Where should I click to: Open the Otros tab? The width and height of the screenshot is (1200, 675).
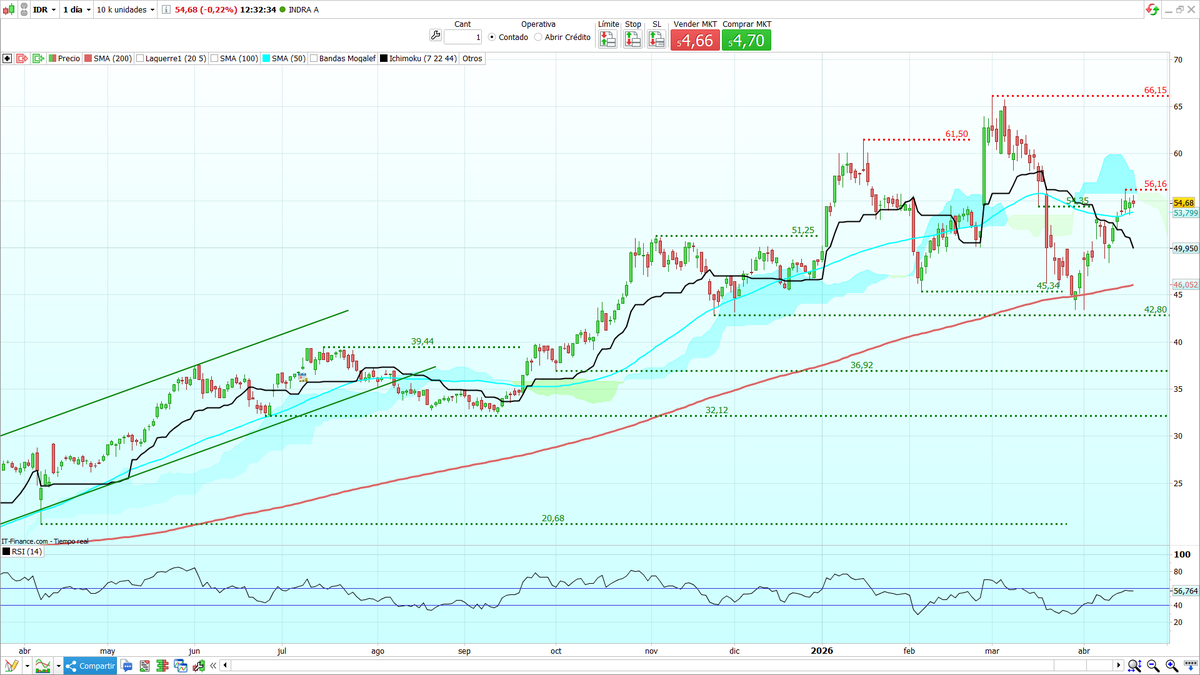[472, 58]
